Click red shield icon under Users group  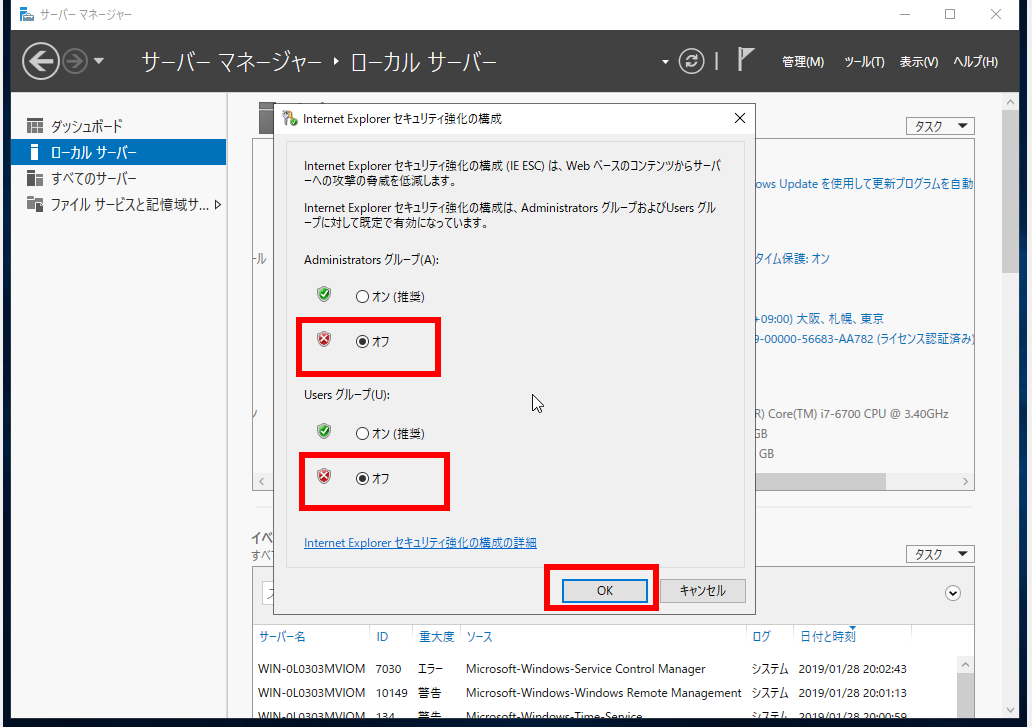coord(324,476)
